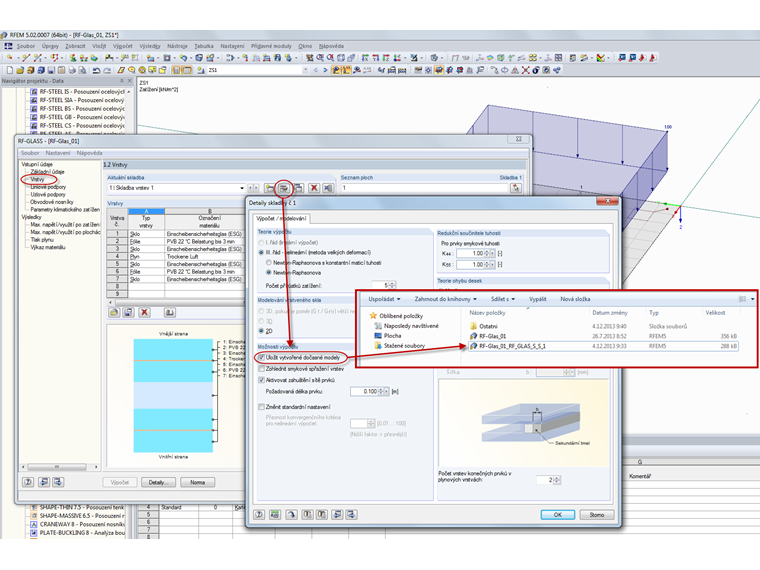Adjust K44 stiffness value stepper
Image resolution: width=760 pixels, height=570 pixels.
487,253
